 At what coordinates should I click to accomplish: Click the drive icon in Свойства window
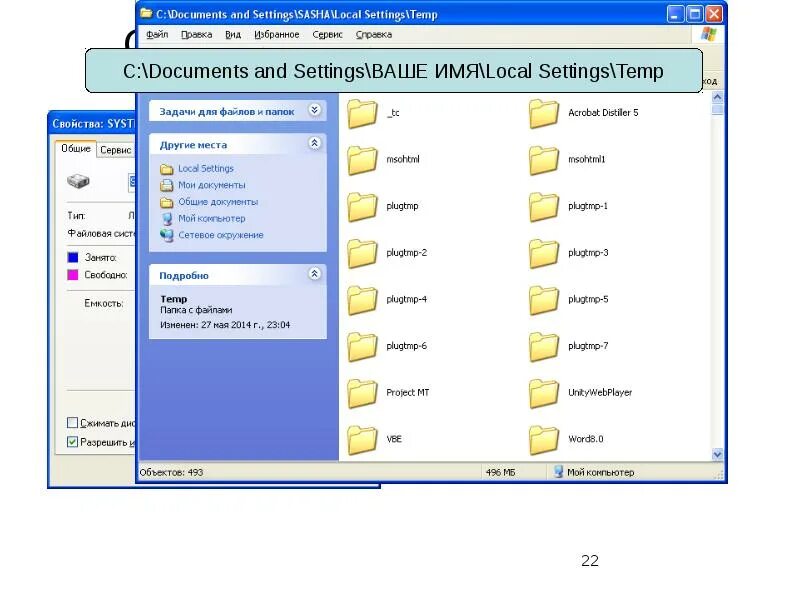[x=78, y=181]
